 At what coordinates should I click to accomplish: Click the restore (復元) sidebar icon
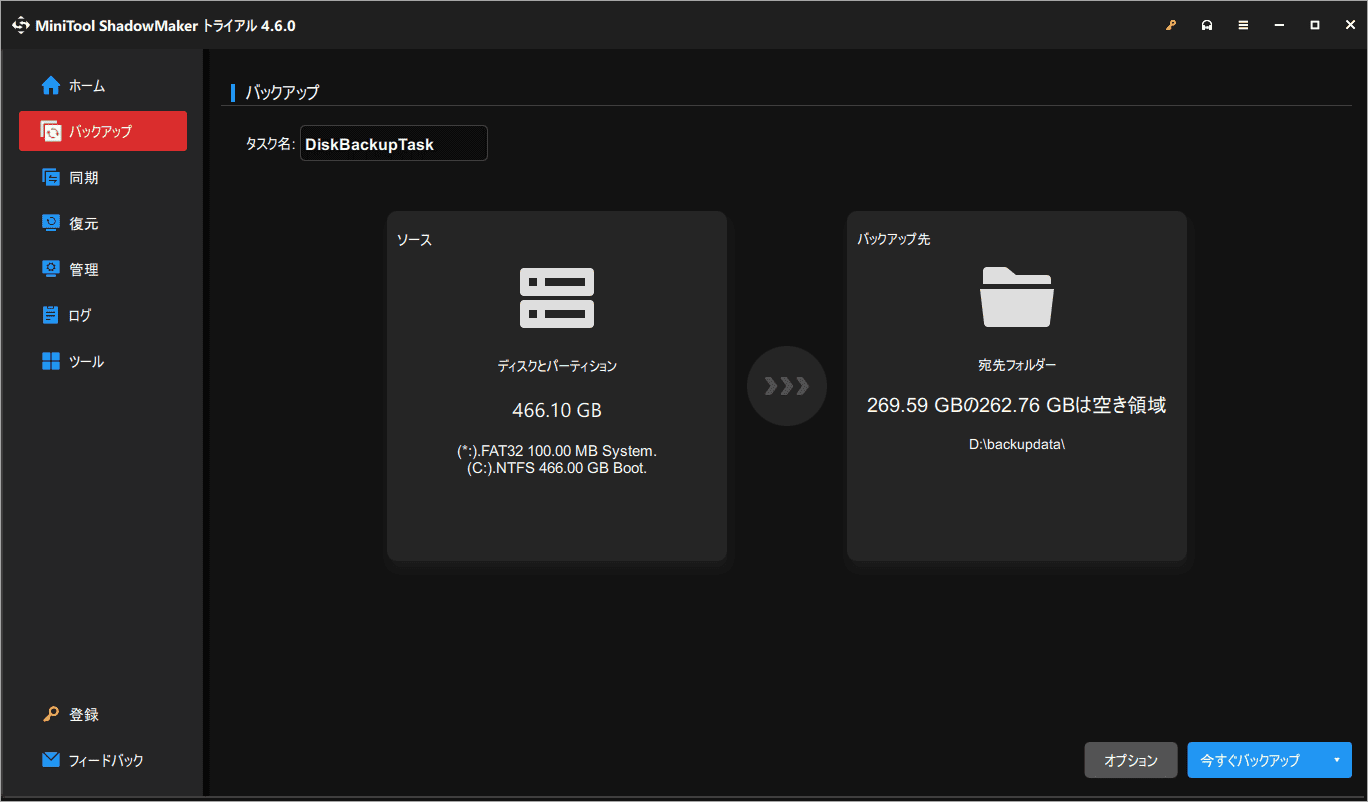(x=51, y=223)
